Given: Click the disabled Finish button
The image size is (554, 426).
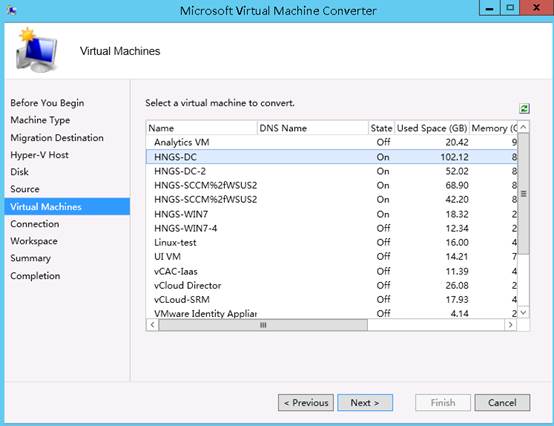Looking at the screenshot, I should (x=443, y=403).
